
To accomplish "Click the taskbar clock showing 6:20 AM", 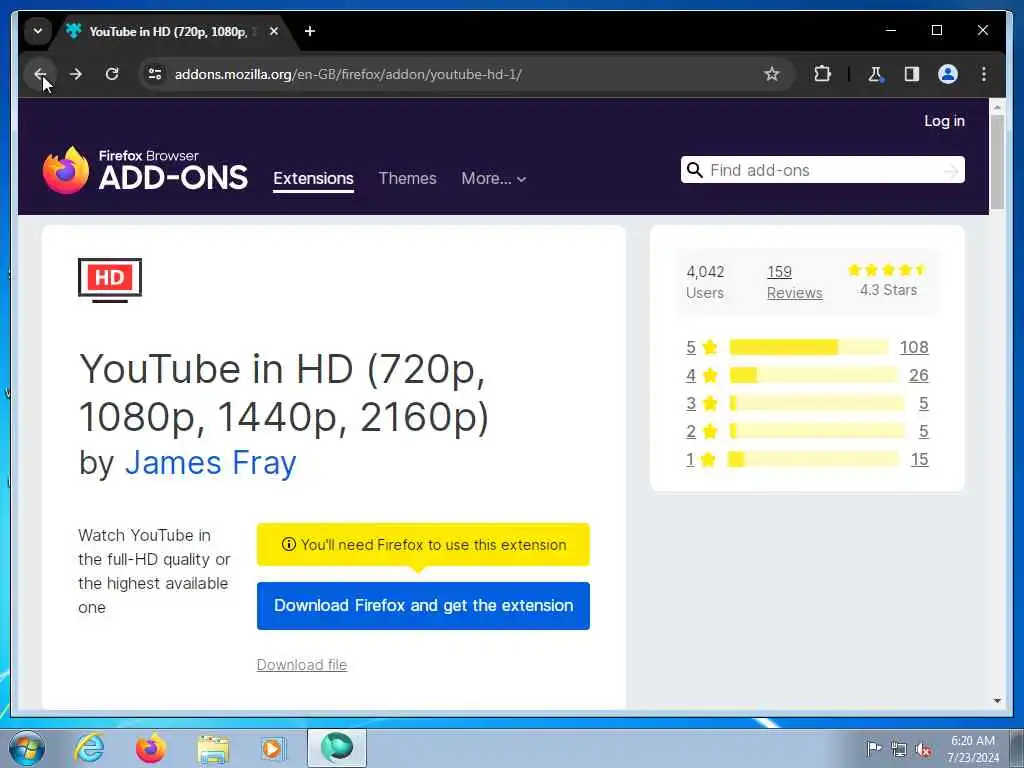I will tap(972, 749).
